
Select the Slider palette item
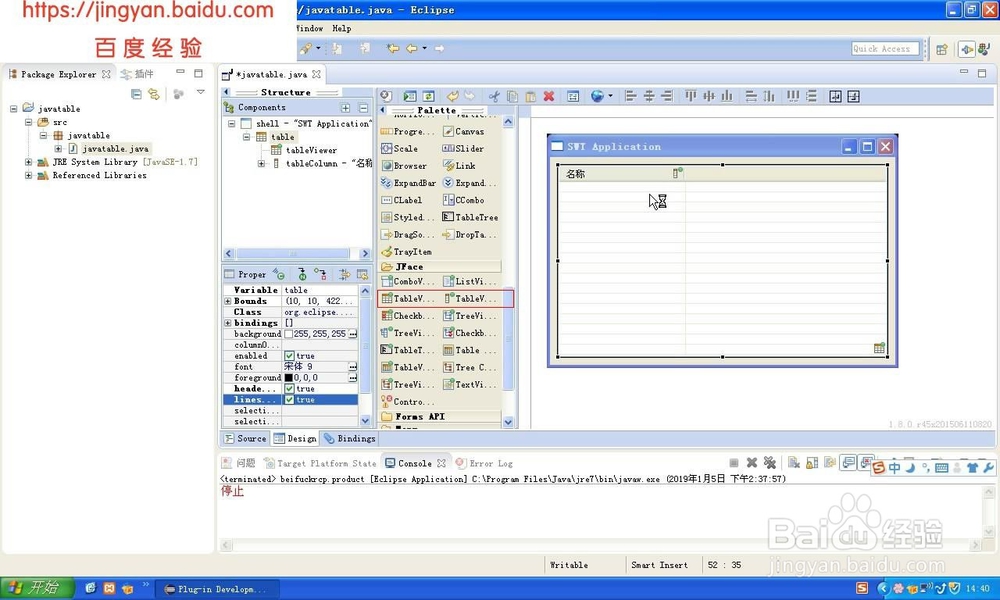464,149
